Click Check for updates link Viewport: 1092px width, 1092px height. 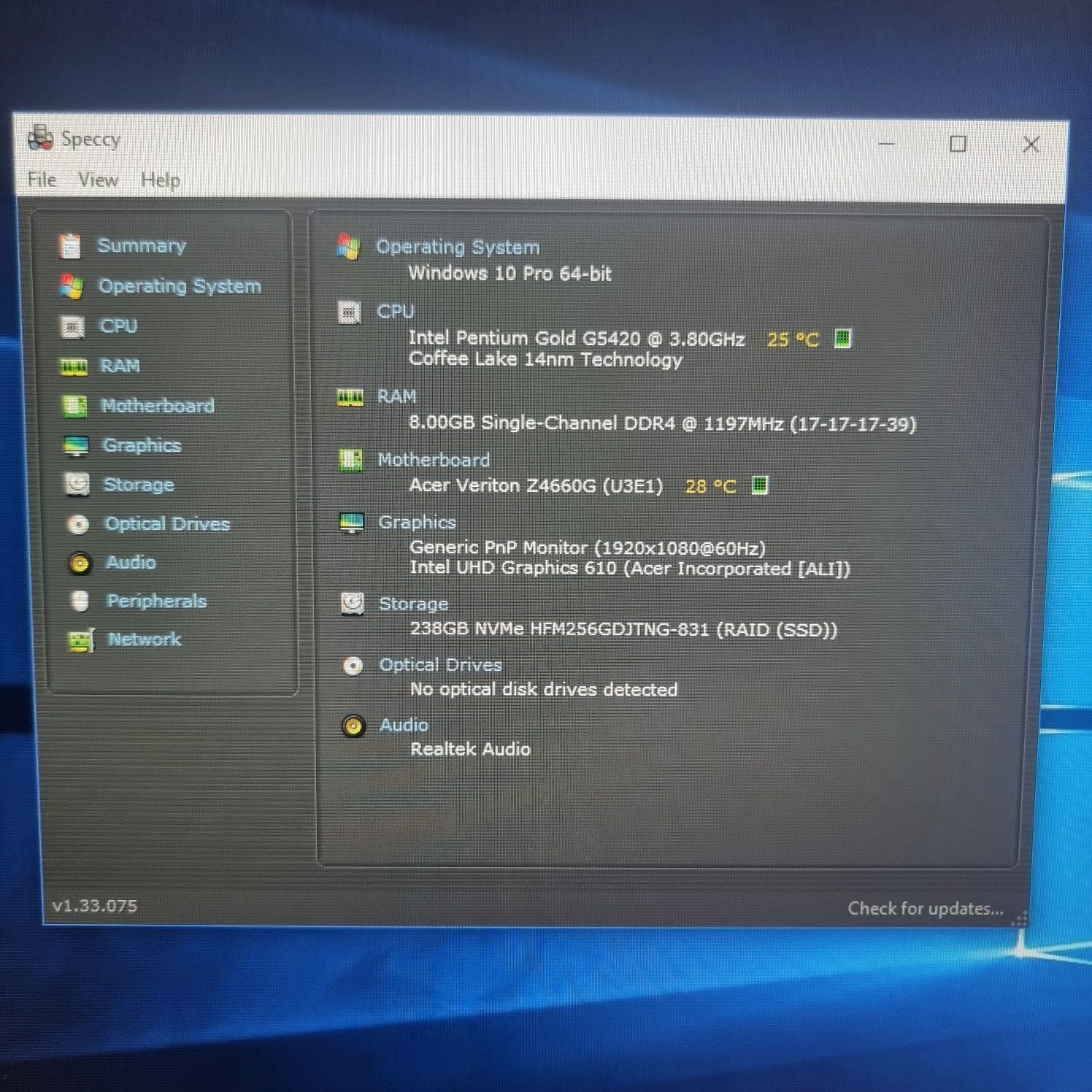926,909
